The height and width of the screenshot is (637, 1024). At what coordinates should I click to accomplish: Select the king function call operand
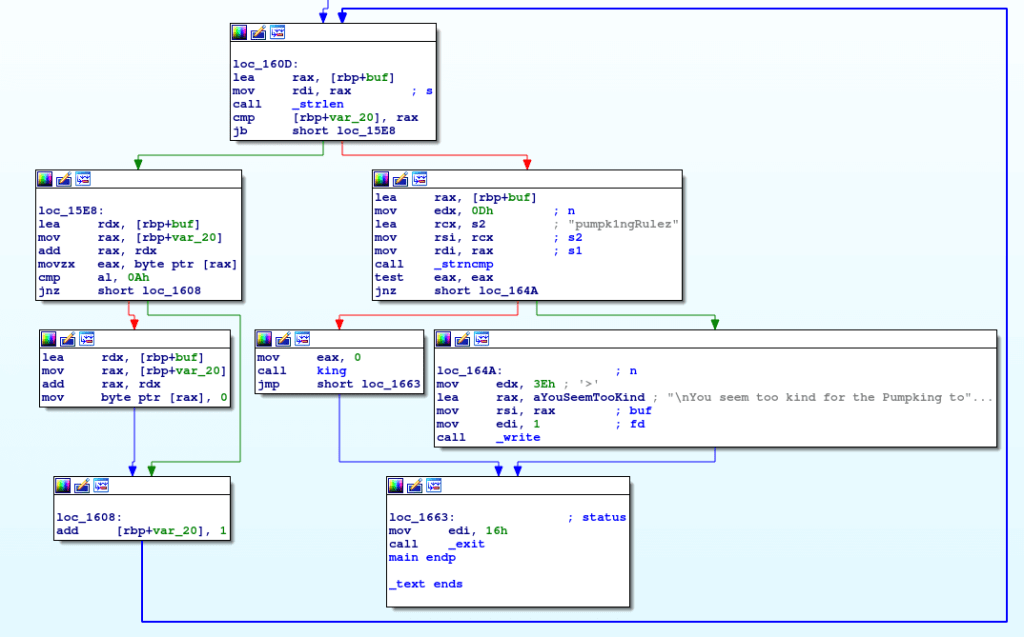[x=331, y=370]
